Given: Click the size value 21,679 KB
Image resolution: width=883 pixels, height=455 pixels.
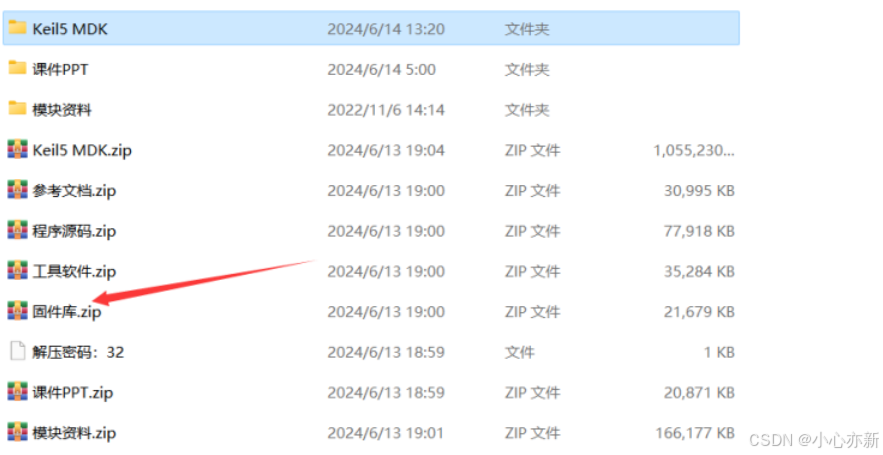Looking at the screenshot, I should (699, 312).
